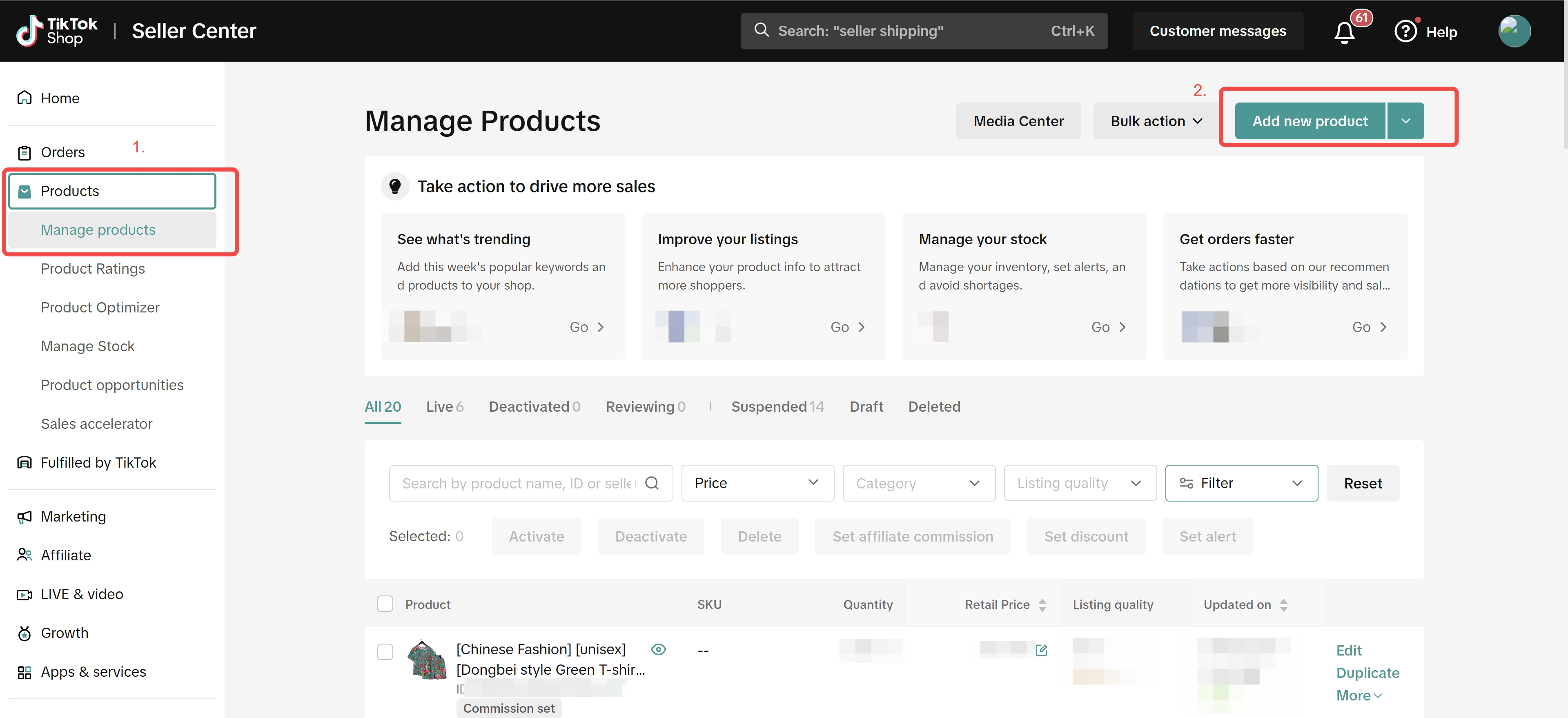Click the TikTok Shop logo

[57, 31]
